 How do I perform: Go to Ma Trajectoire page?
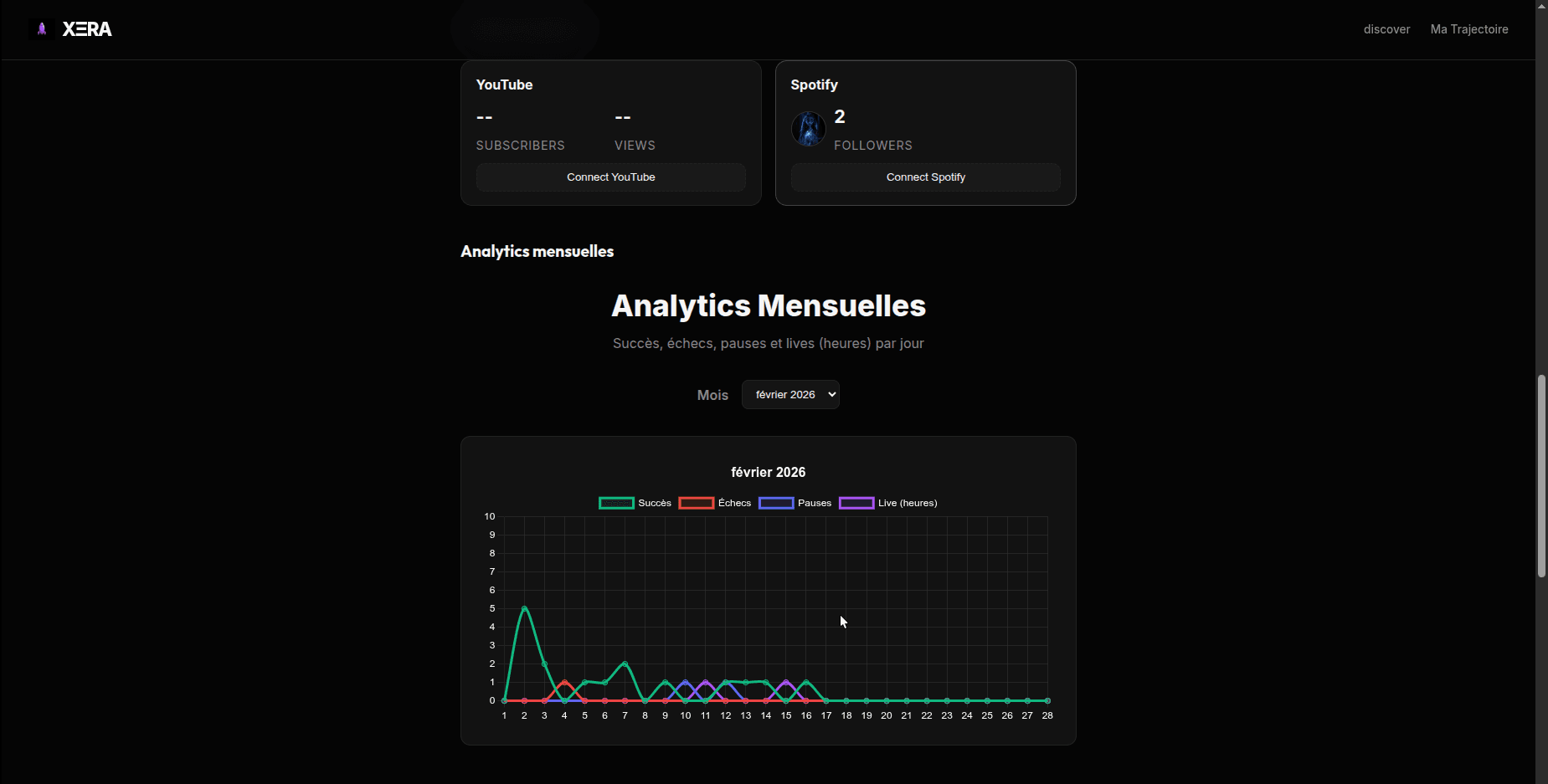click(x=1469, y=29)
